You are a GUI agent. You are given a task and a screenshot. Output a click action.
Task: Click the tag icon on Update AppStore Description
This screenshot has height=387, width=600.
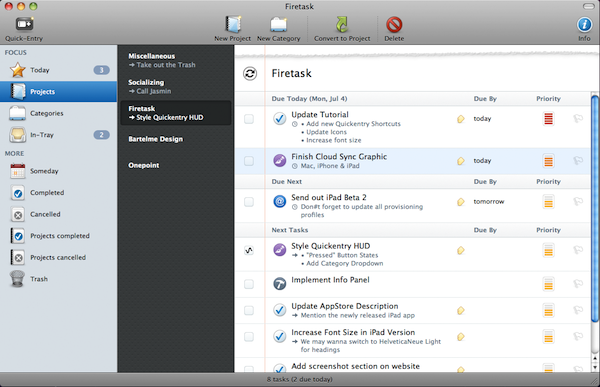[x=461, y=310]
